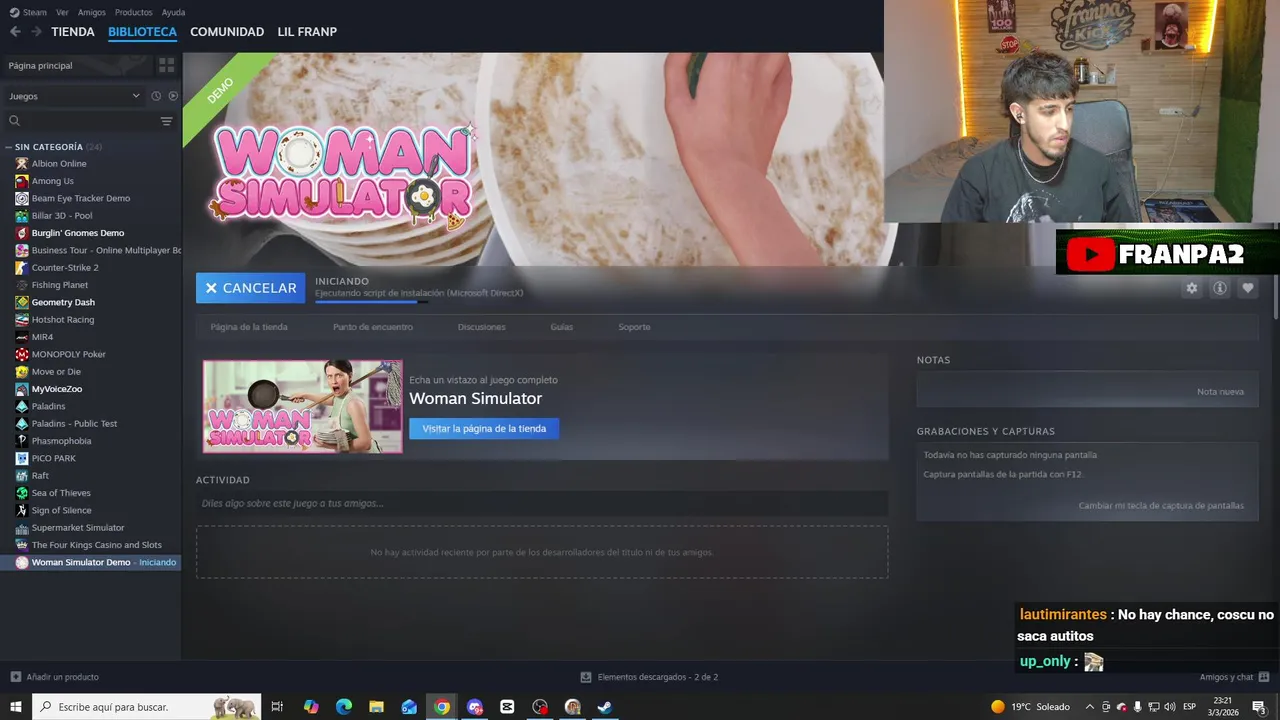Click the Woman Simulator full game thumbnail
The image size is (1280, 720).
point(303,407)
